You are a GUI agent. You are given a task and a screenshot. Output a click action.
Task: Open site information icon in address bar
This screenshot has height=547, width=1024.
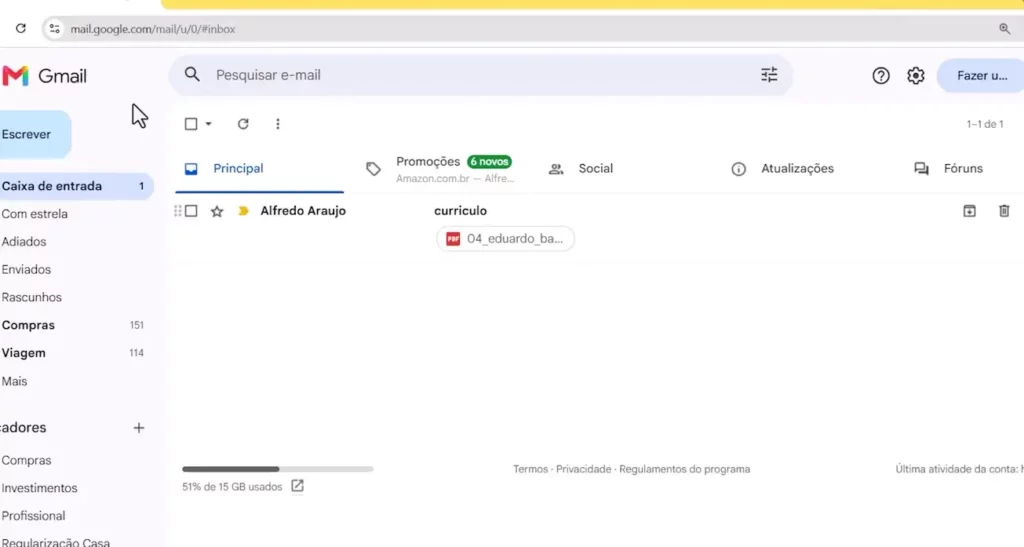point(55,29)
